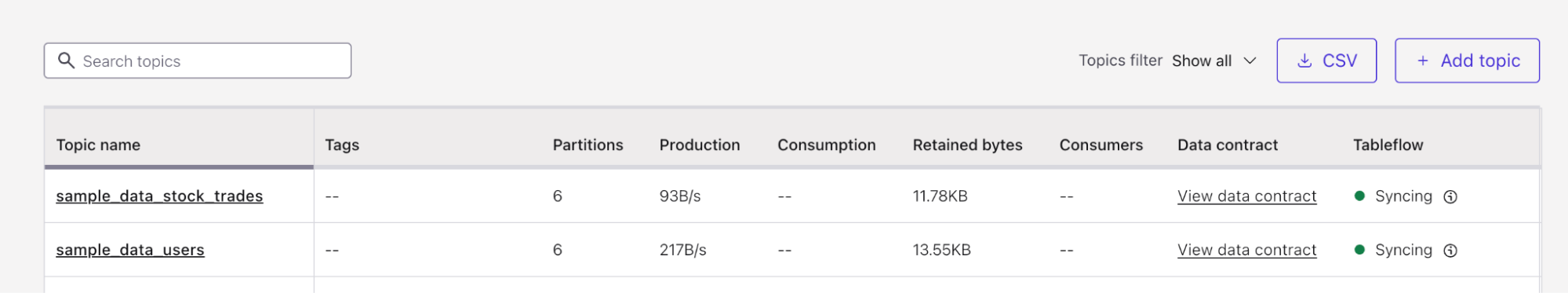Open the Show all filter dropdown
1568x293 pixels.
[1214, 60]
